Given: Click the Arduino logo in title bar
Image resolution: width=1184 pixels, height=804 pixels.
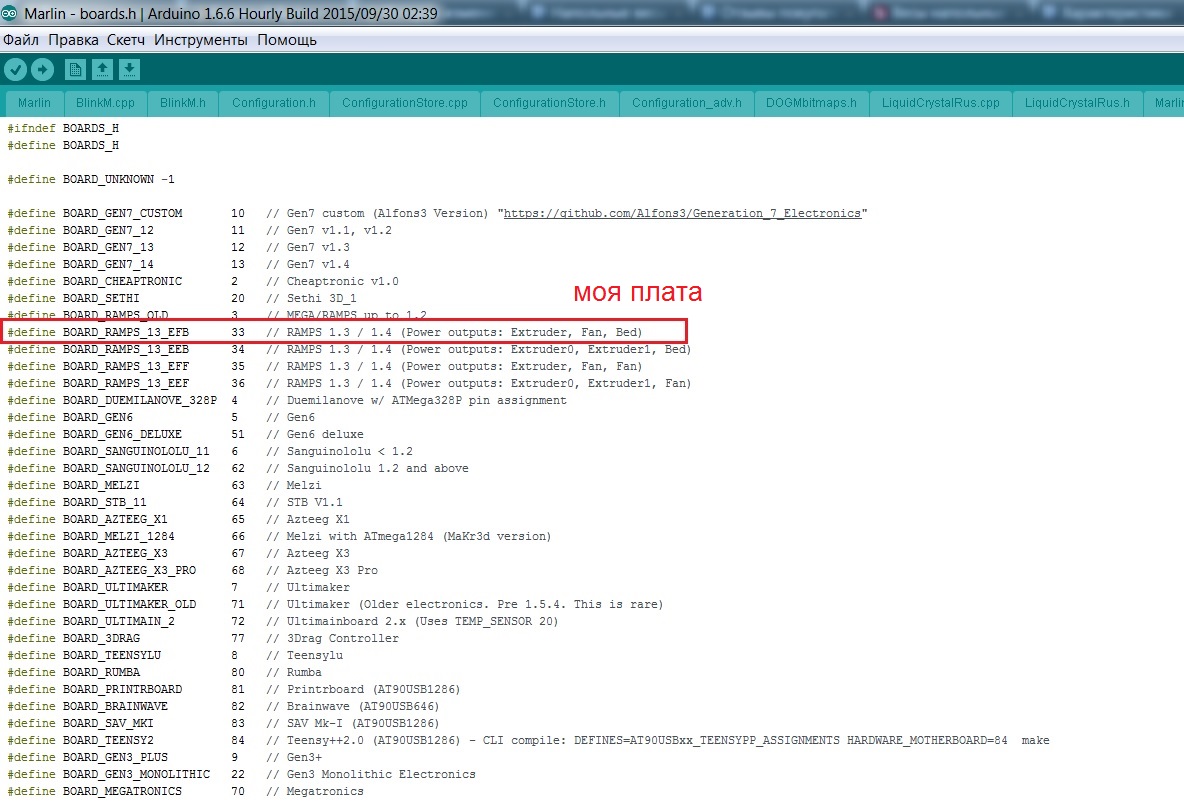Looking at the screenshot, I should click(x=10, y=13).
